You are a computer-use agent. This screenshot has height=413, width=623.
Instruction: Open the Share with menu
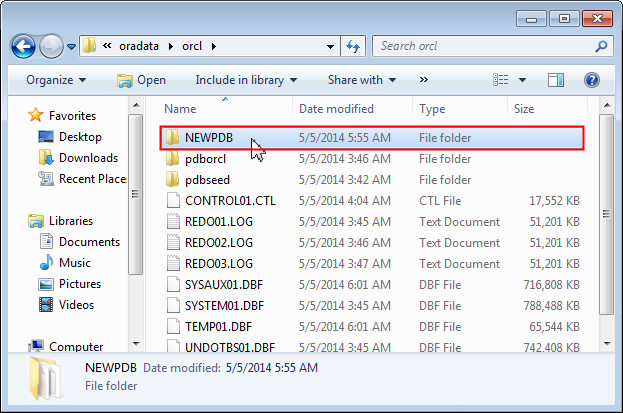click(x=362, y=80)
